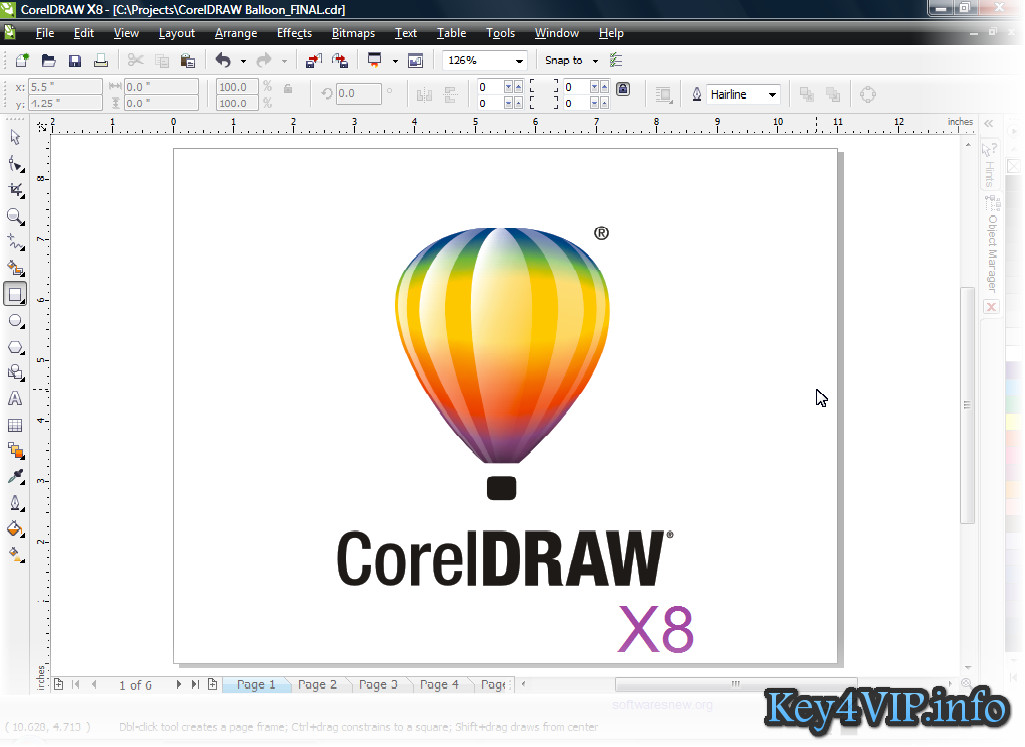Jump to the last page
Image resolution: width=1025 pixels, height=747 pixels.
pos(195,684)
